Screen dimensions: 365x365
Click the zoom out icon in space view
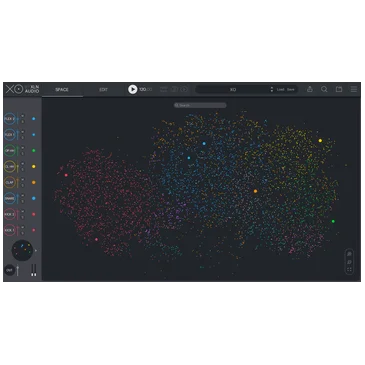(349, 262)
